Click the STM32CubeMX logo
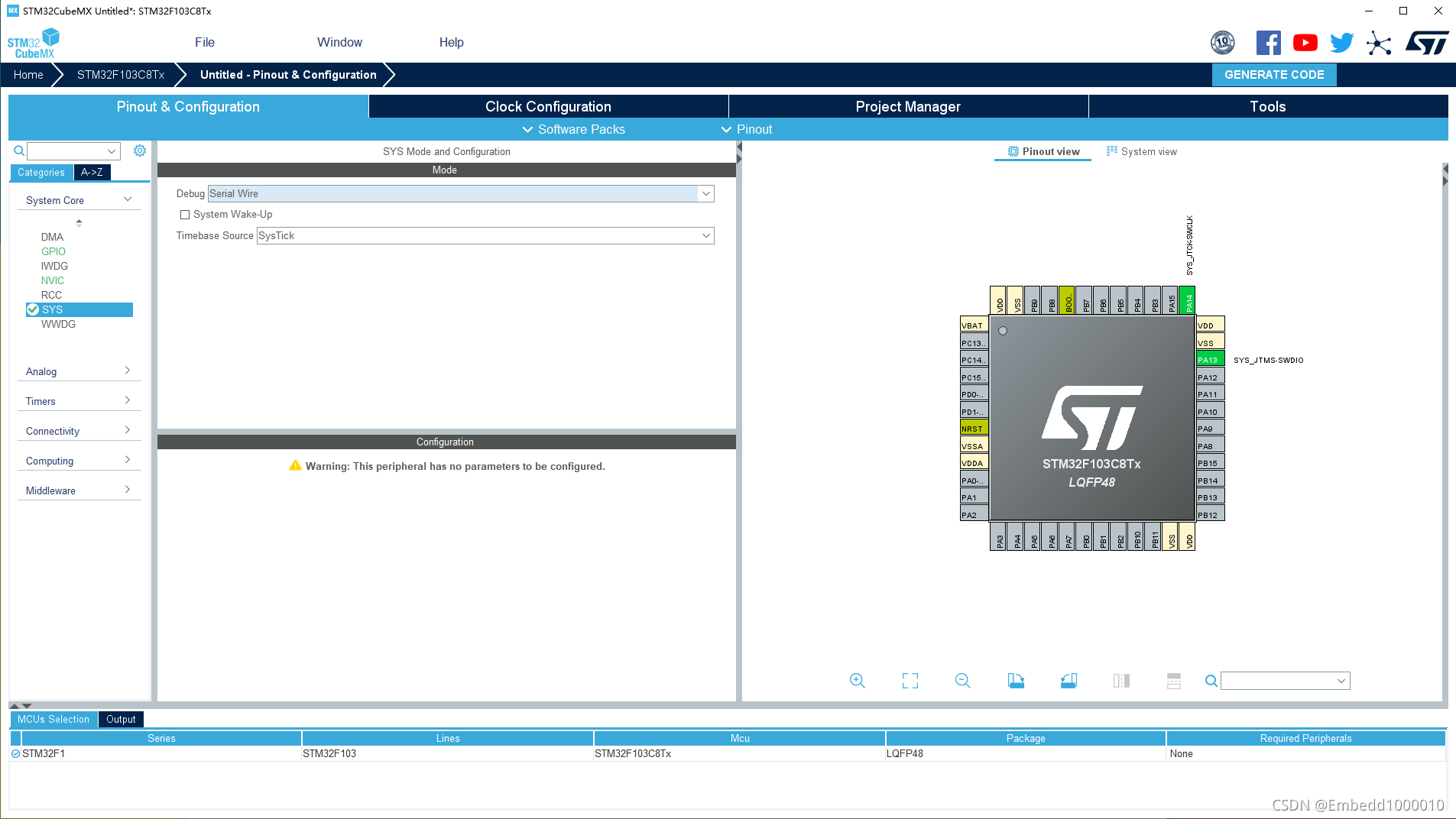This screenshot has height=819, width=1456. tap(34, 43)
